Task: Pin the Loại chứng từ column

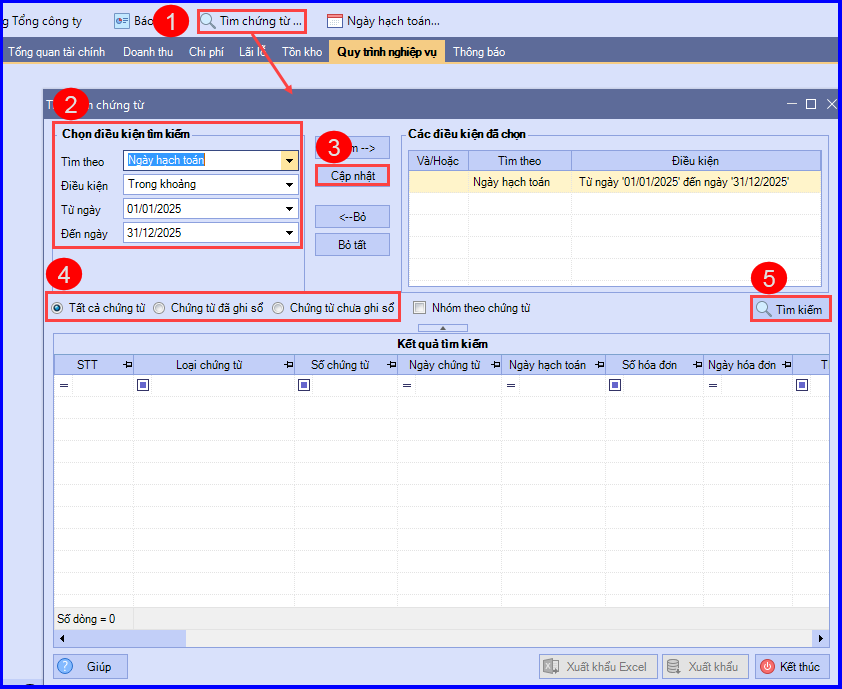Action: [288, 365]
